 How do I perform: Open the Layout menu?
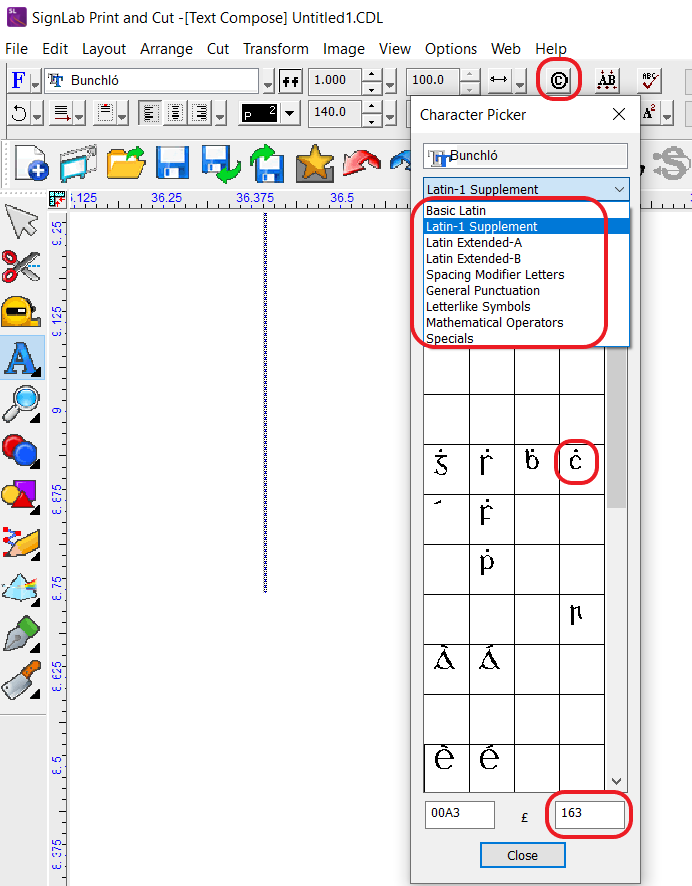[104, 49]
